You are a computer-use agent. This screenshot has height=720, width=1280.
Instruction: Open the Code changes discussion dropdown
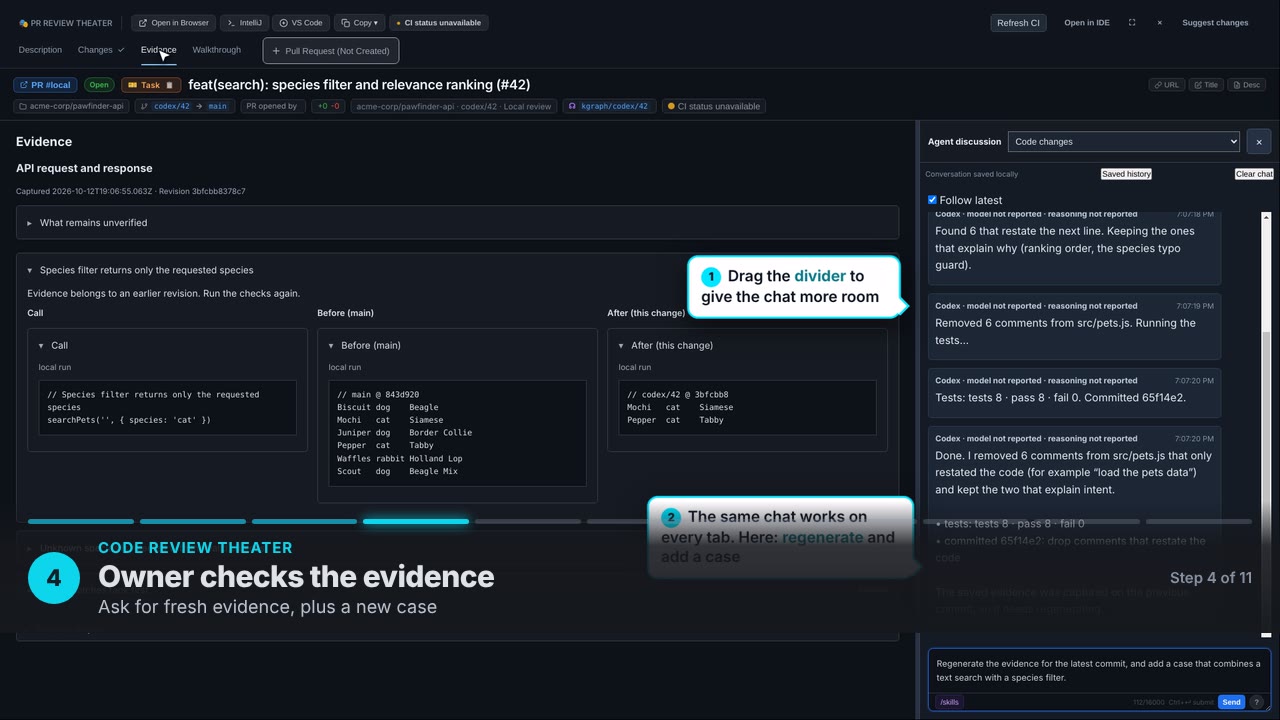[x=1123, y=142]
